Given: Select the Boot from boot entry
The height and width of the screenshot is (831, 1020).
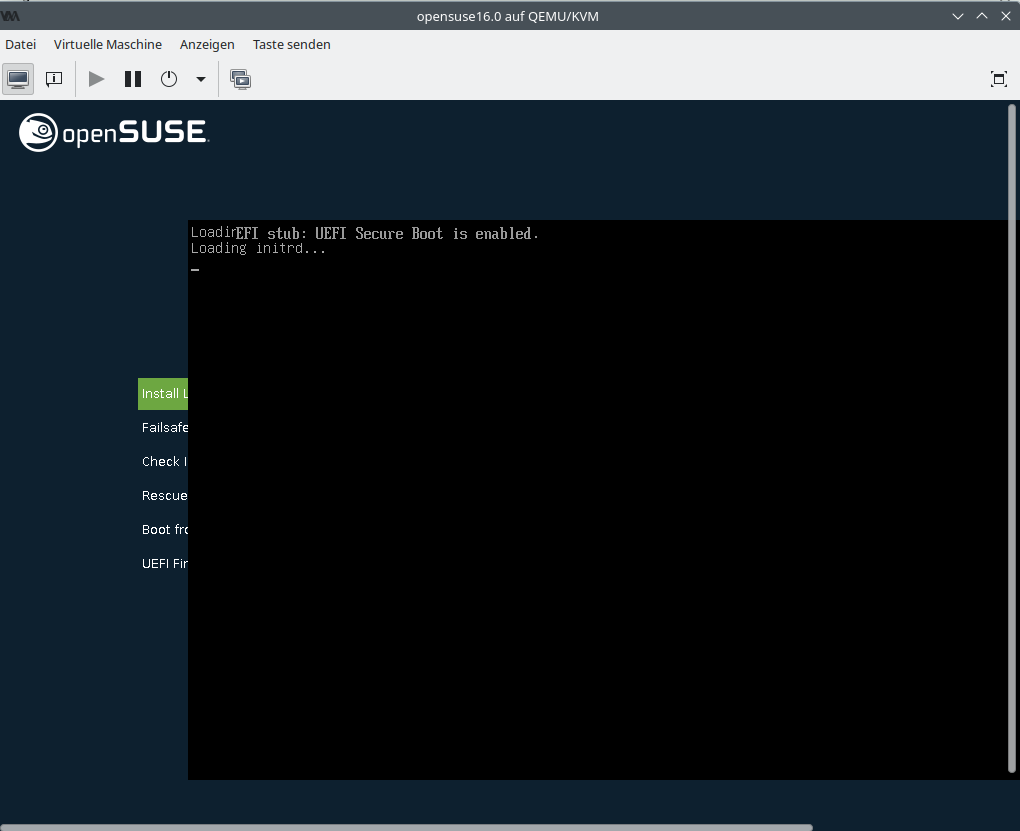Looking at the screenshot, I should click(165, 530).
